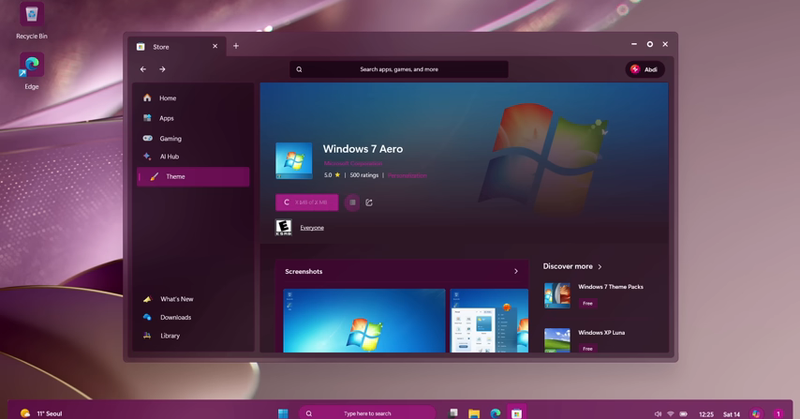Screen dimensions: 800x419
Task: Open the Abdi account profile
Action: click(645, 69)
